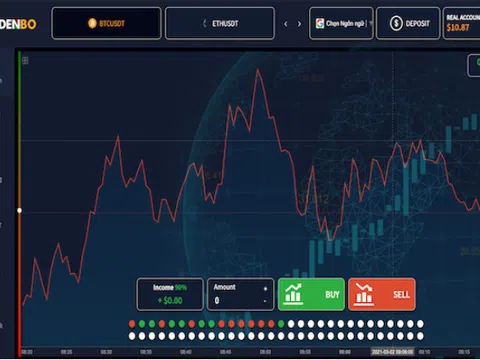Select the BTCUSDT trading pair tab
The image size is (480, 360).
[x=106, y=23]
